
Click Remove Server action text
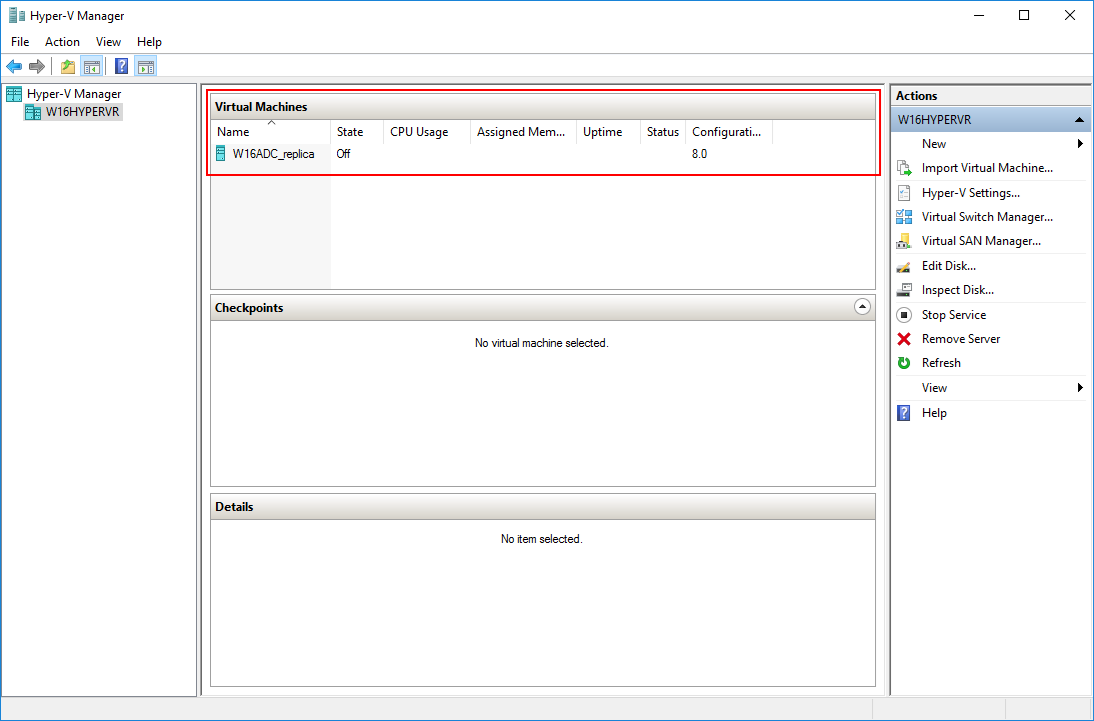click(961, 339)
